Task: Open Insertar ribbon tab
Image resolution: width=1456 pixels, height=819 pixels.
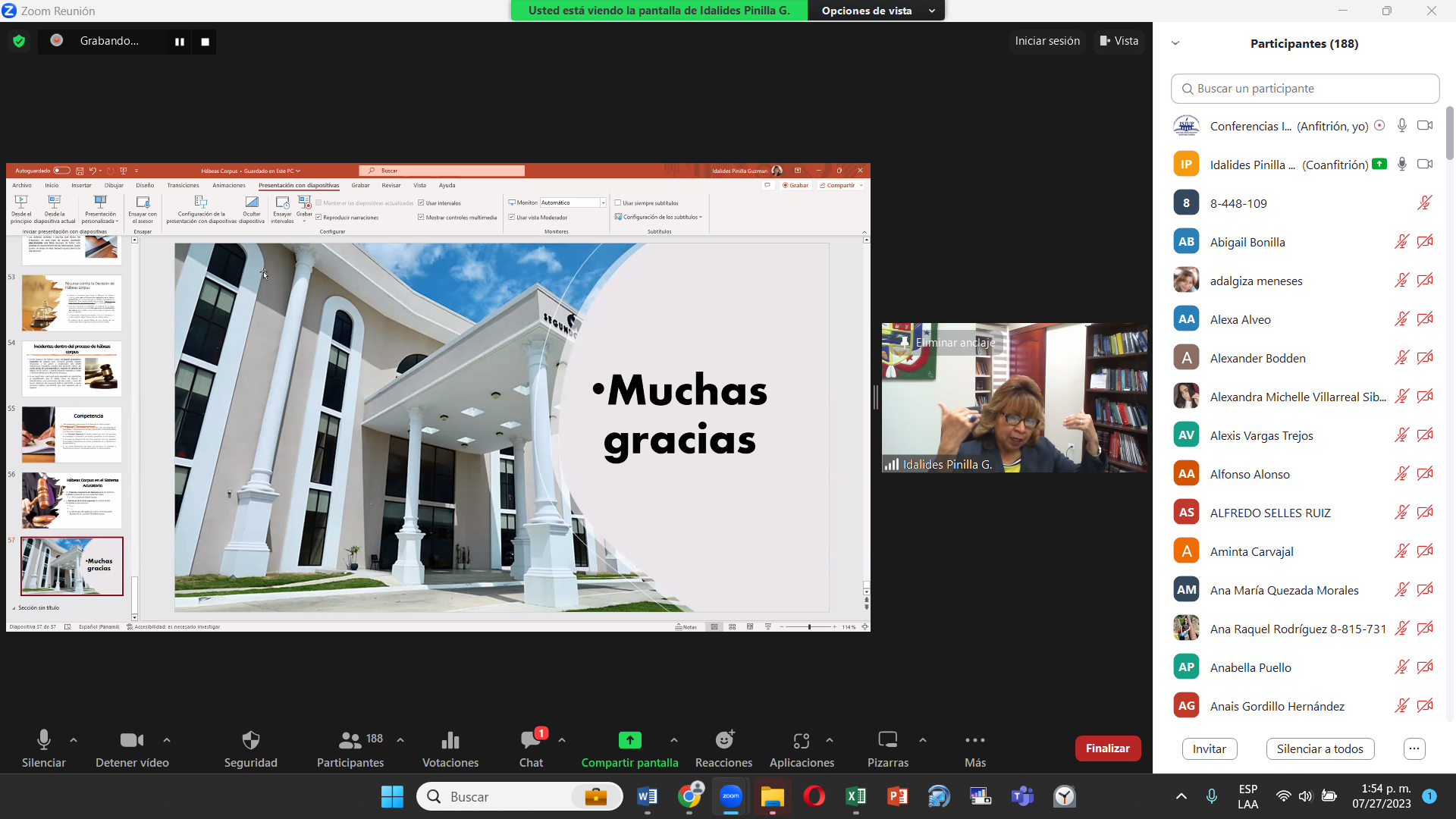Action: tap(81, 185)
